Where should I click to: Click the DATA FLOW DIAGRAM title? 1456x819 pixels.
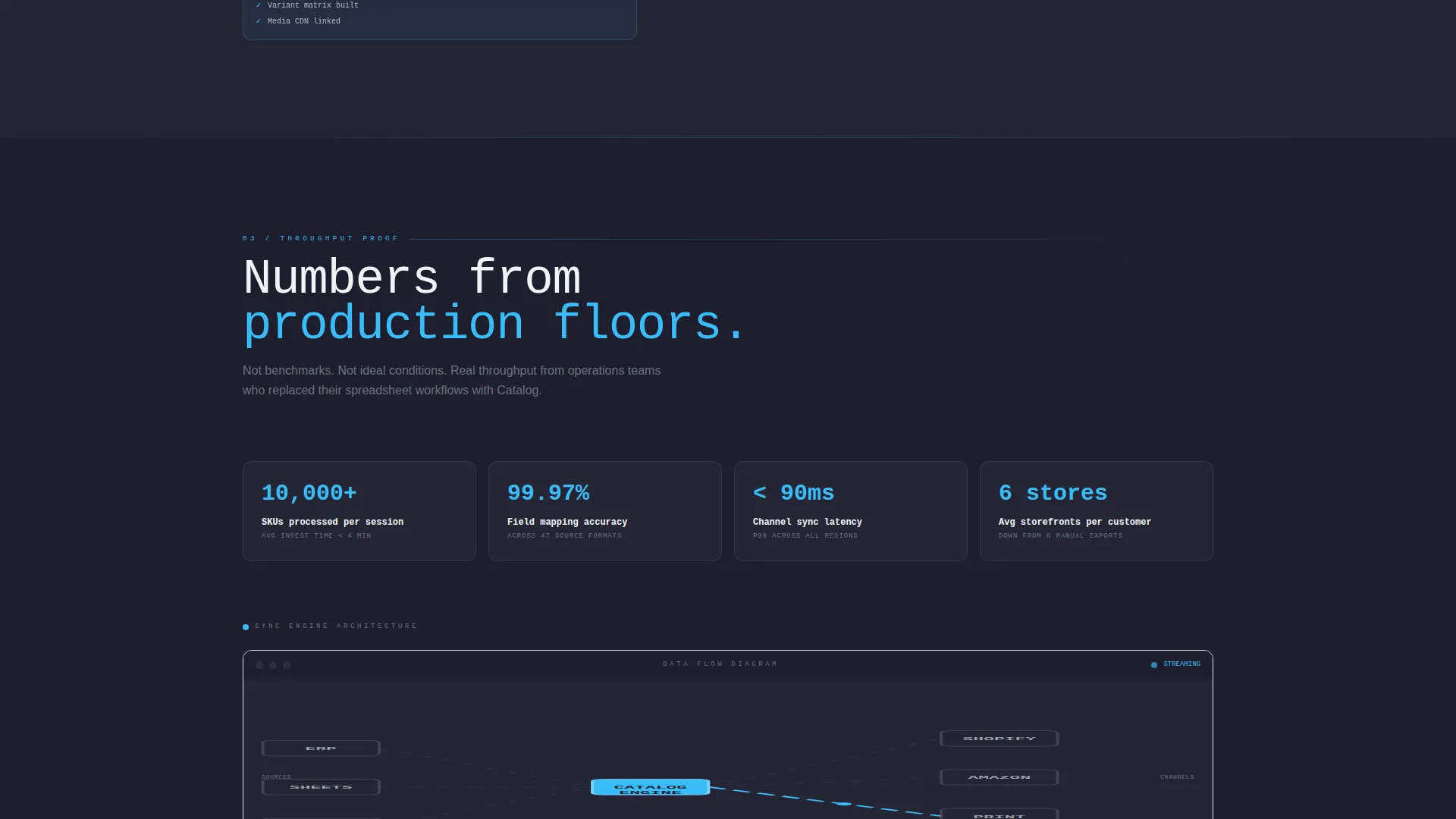coord(720,664)
